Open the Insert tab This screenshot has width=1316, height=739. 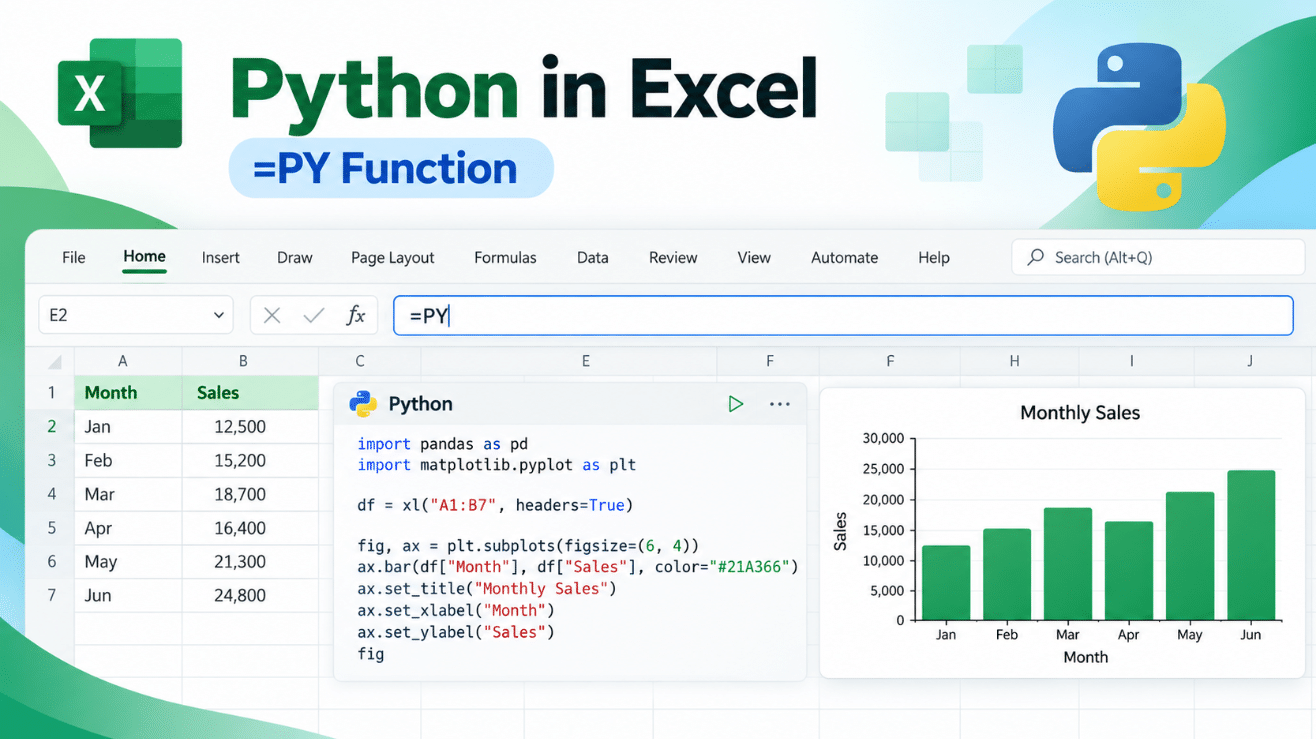221,257
